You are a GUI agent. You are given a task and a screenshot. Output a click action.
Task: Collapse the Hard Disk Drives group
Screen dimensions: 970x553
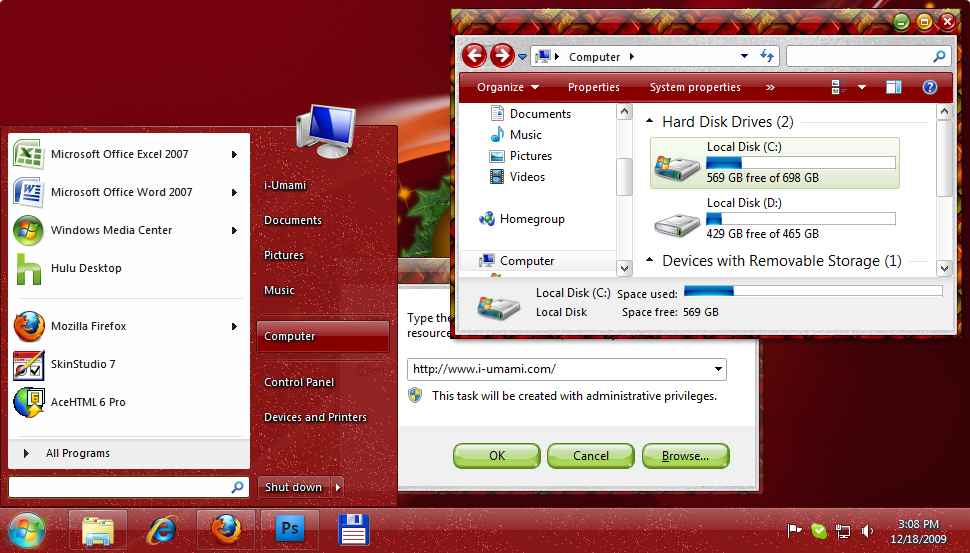tap(646, 122)
